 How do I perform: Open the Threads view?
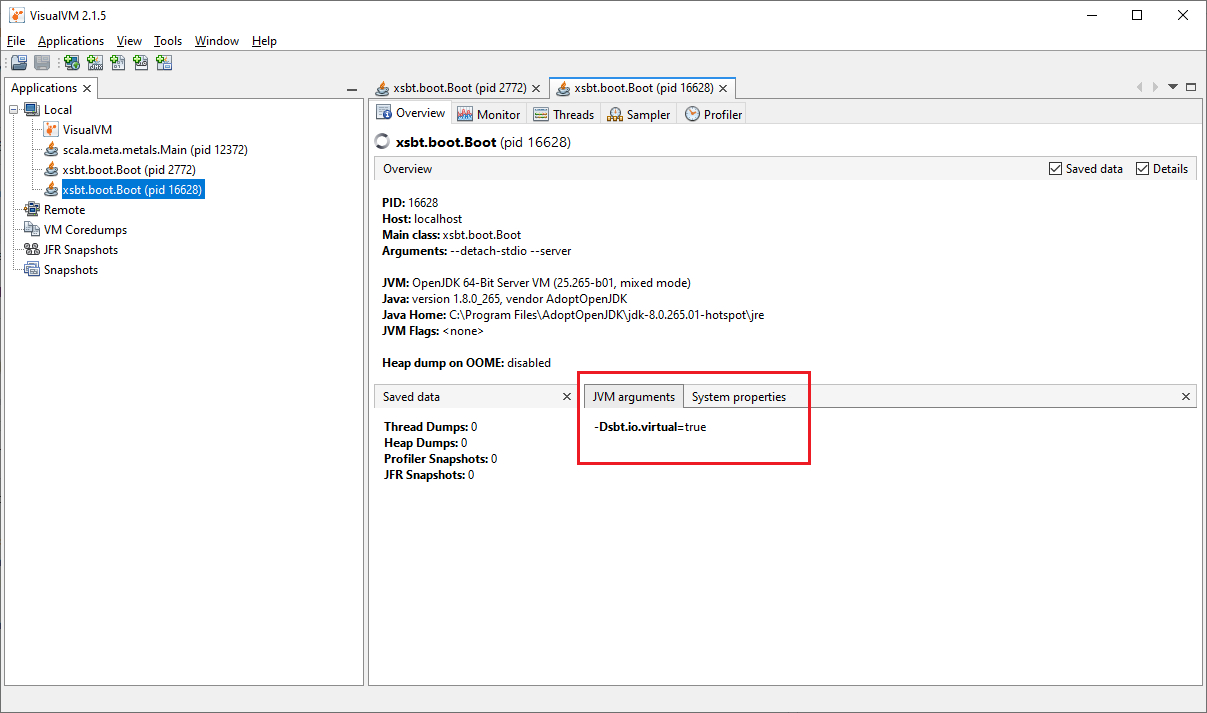[x=564, y=113]
